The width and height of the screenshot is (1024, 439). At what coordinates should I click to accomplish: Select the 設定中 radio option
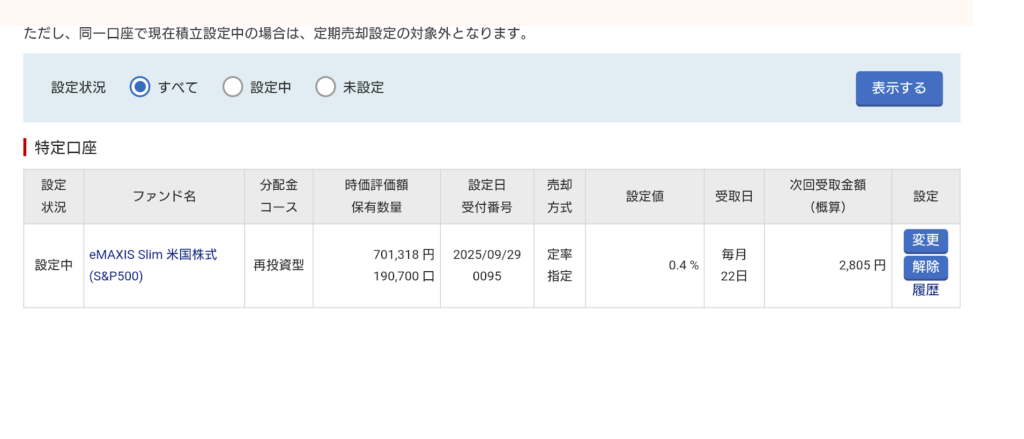[x=233, y=87]
